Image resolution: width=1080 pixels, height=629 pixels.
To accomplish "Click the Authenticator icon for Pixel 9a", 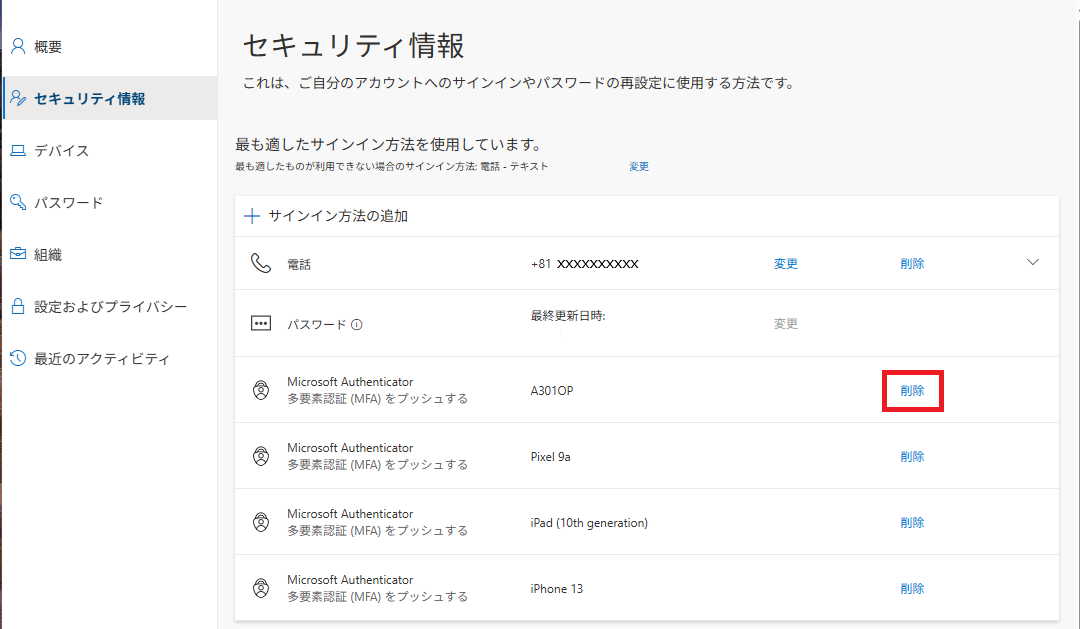I will [261, 456].
